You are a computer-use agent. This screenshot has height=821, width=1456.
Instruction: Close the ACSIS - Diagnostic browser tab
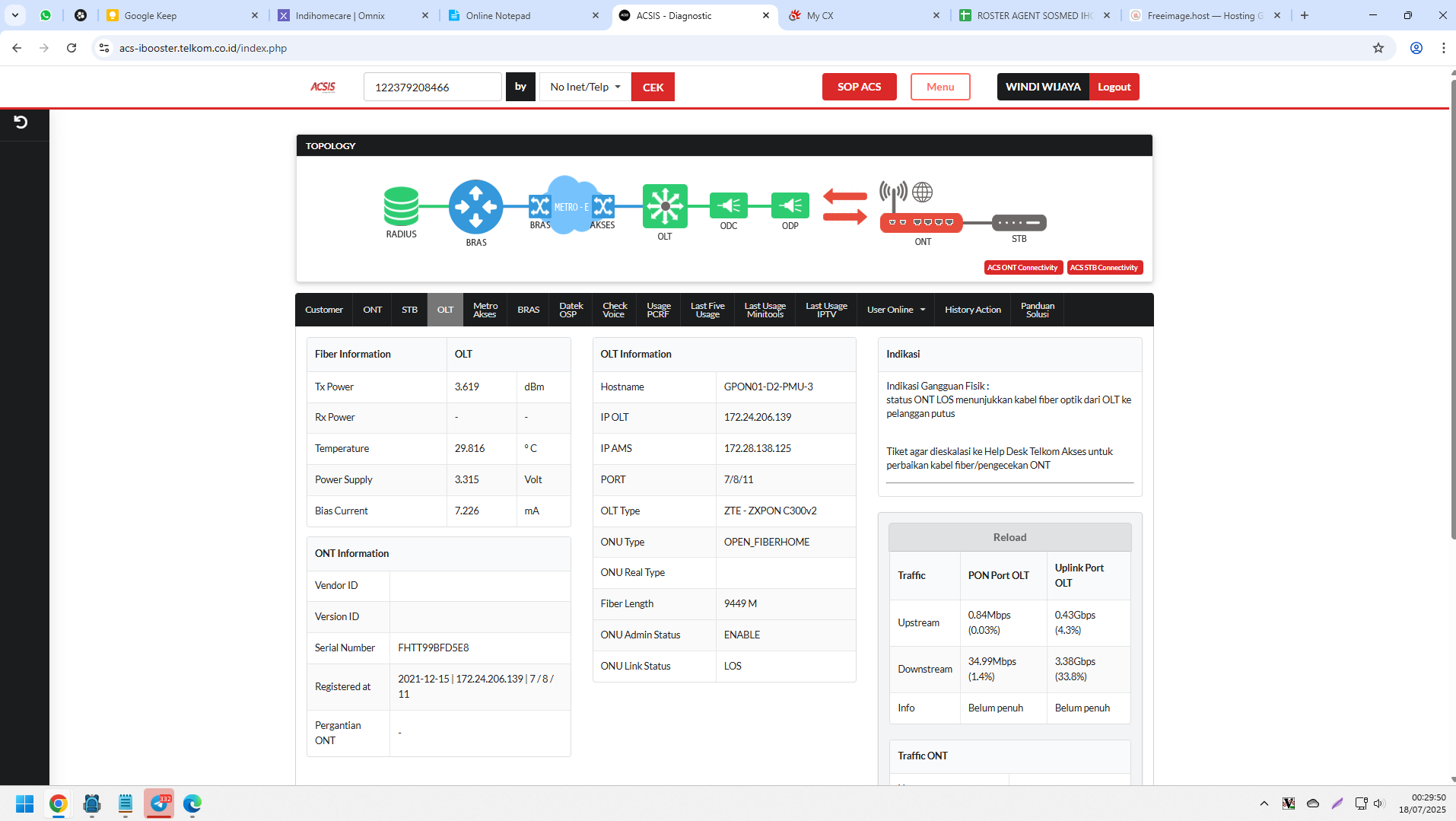tap(766, 15)
